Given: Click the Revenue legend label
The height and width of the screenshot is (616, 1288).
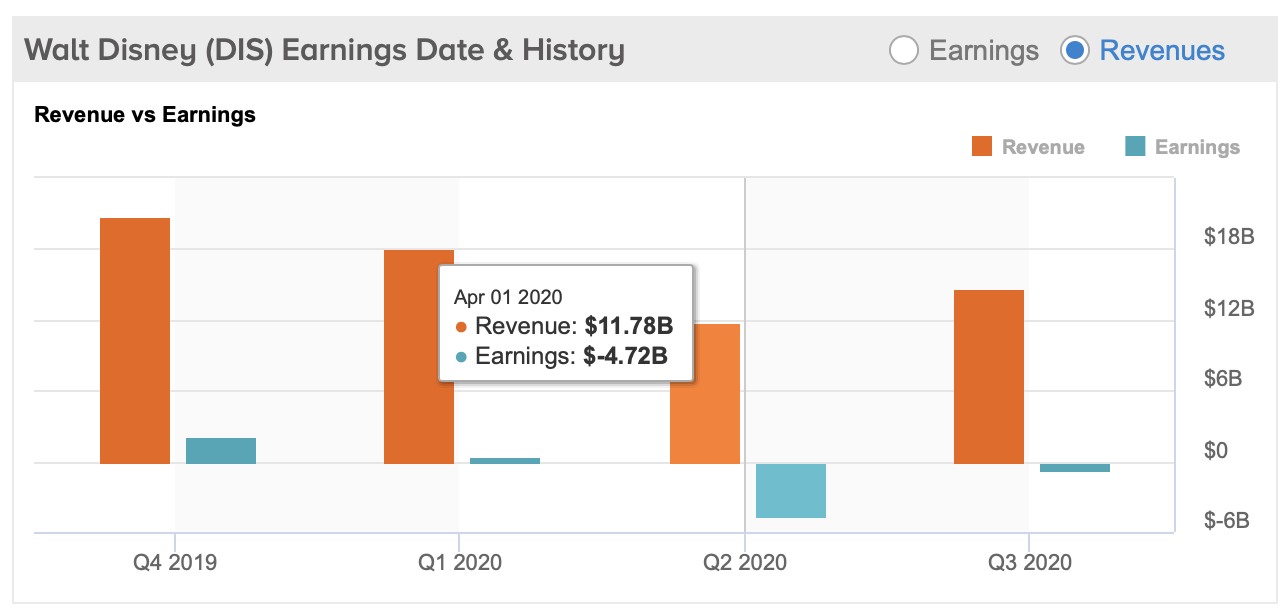Looking at the screenshot, I should [x=1043, y=147].
